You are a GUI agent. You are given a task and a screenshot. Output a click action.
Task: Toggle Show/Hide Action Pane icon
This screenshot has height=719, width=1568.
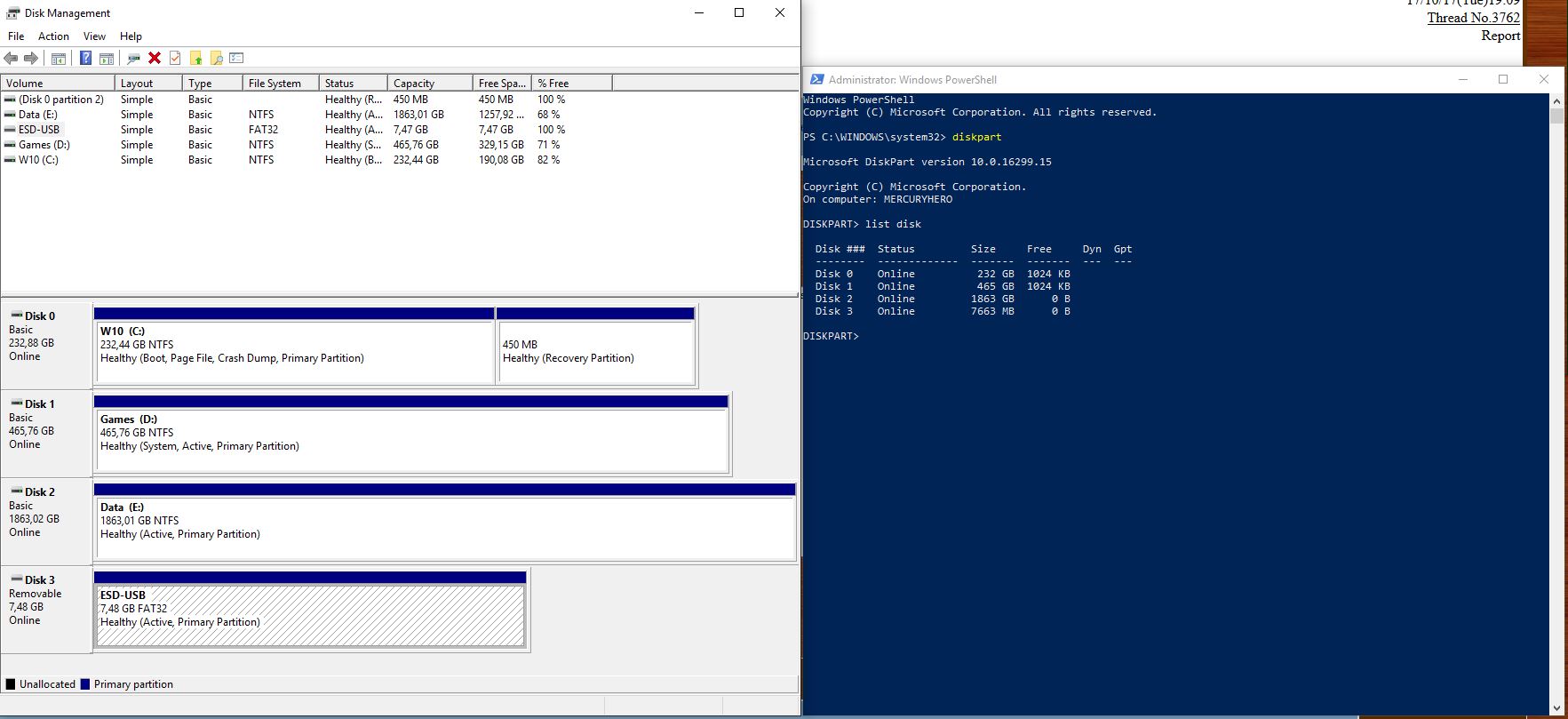(x=107, y=59)
